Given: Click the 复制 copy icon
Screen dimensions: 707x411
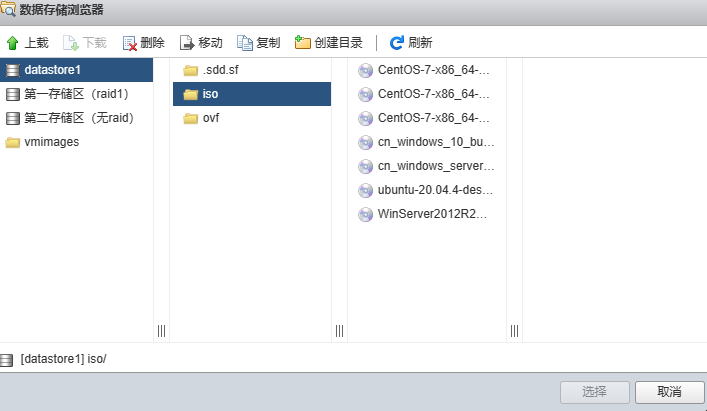Looking at the screenshot, I should point(245,43).
